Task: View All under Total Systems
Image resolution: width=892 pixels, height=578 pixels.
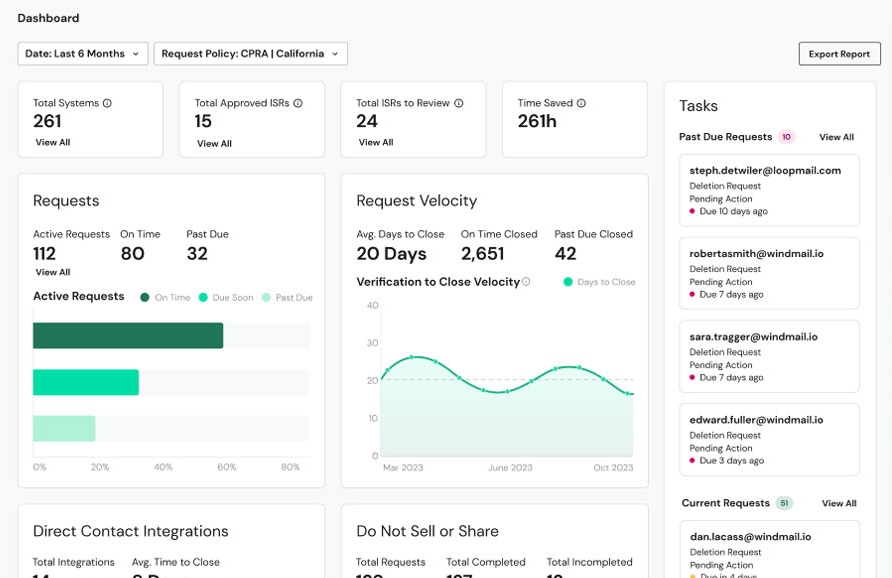Action: 53,142
